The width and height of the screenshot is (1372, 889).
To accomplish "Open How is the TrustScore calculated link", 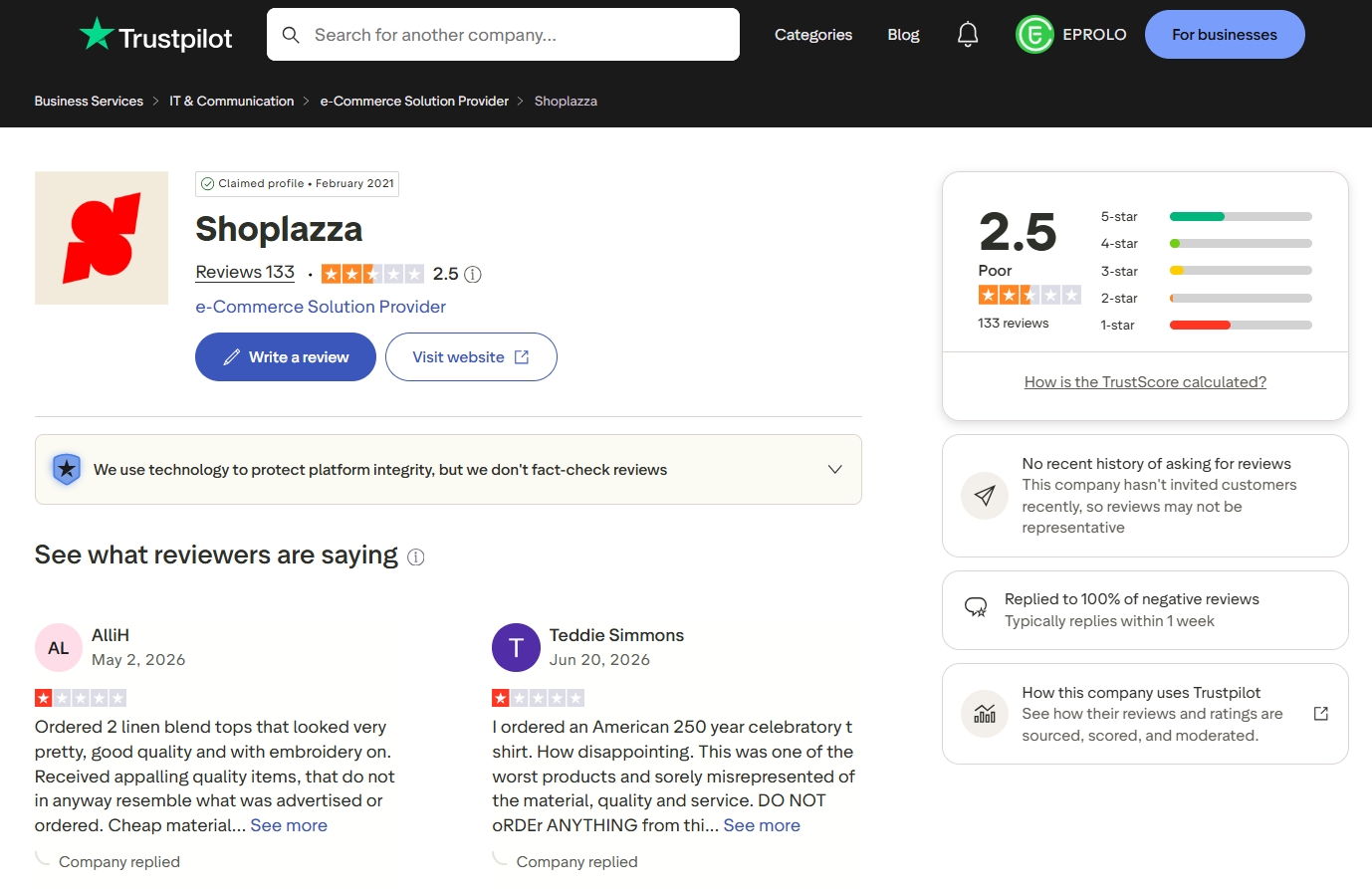I will [1145, 382].
